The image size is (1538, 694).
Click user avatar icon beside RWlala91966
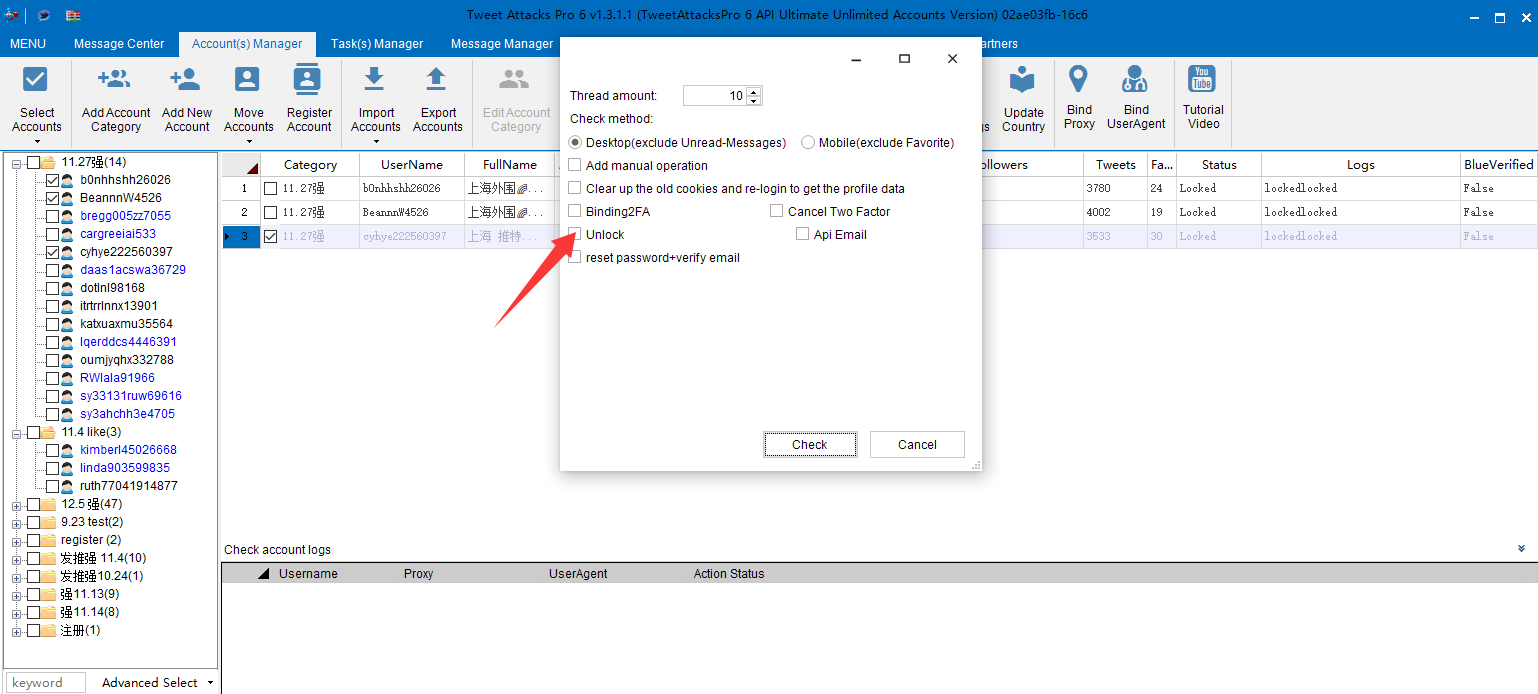pyautogui.click(x=67, y=378)
